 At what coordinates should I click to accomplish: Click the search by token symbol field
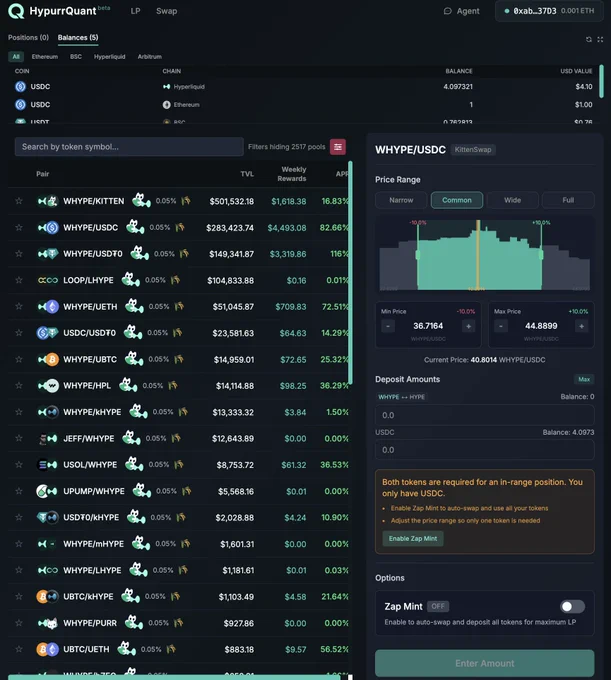coord(129,147)
